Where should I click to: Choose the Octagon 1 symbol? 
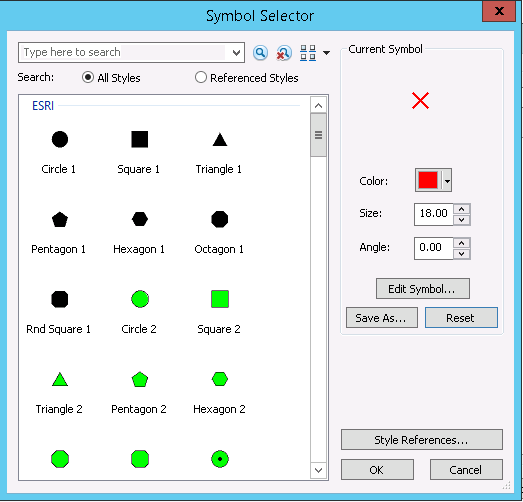coord(220,219)
